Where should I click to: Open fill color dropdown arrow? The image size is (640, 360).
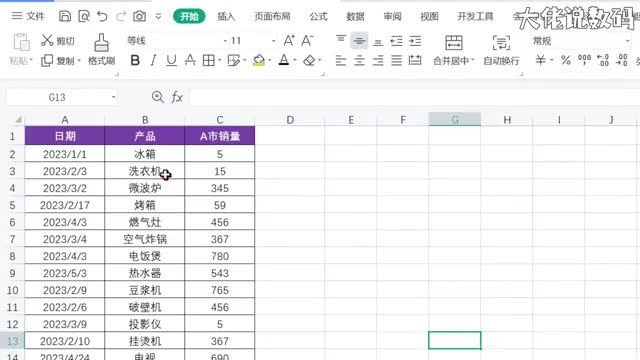click(270, 60)
